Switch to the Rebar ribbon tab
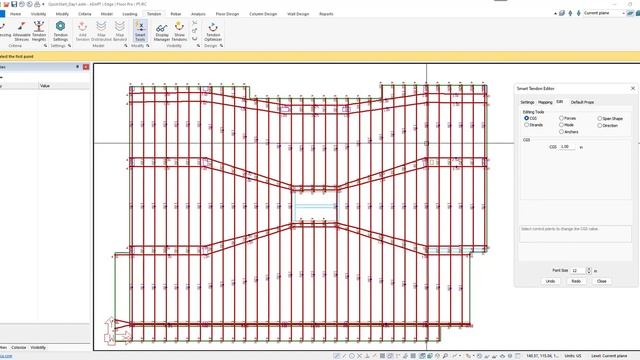This screenshot has height=360, width=640. pyautogui.click(x=176, y=14)
